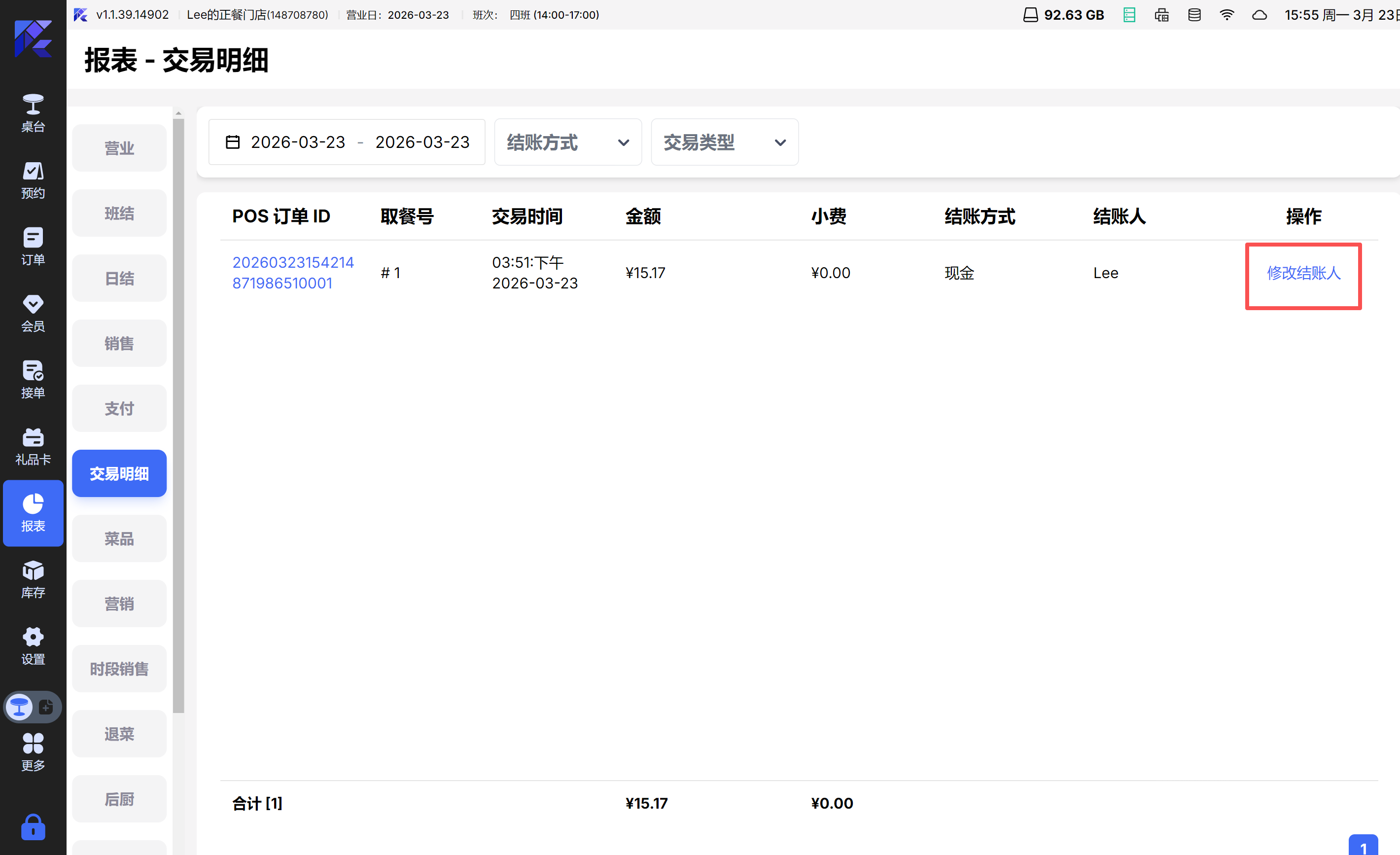This screenshot has height=855, width=1400.
Task: Click the 修改结账人 link
Action: click(x=1303, y=273)
